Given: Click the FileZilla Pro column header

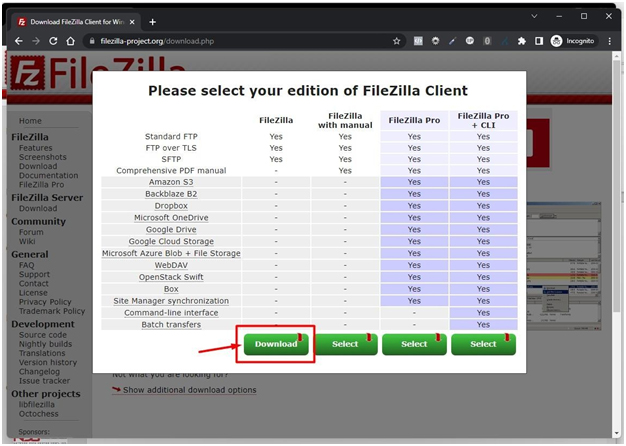Looking at the screenshot, I should (414, 120).
